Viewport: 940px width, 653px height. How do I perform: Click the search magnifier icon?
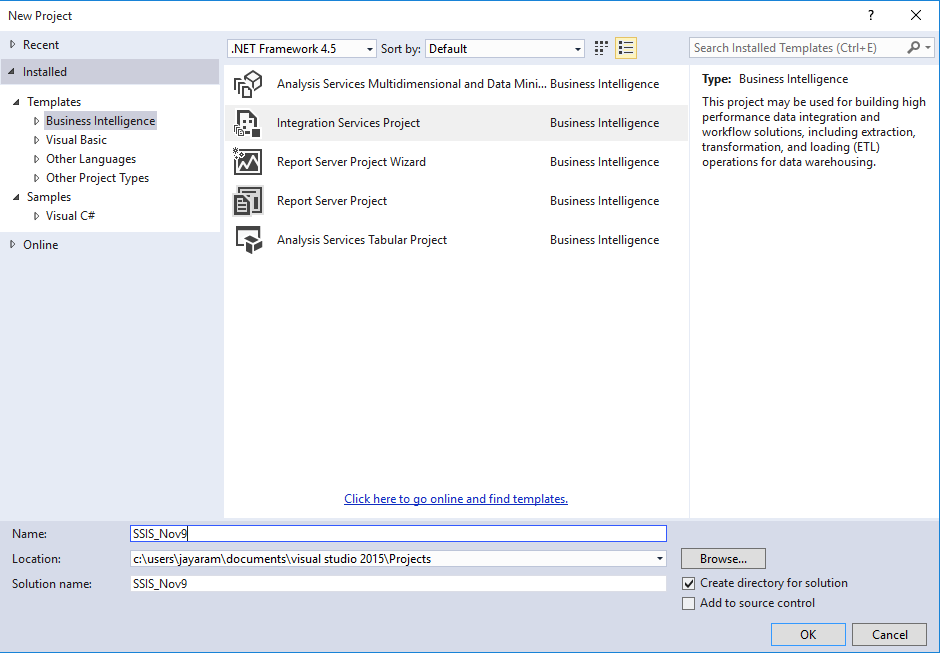point(914,47)
